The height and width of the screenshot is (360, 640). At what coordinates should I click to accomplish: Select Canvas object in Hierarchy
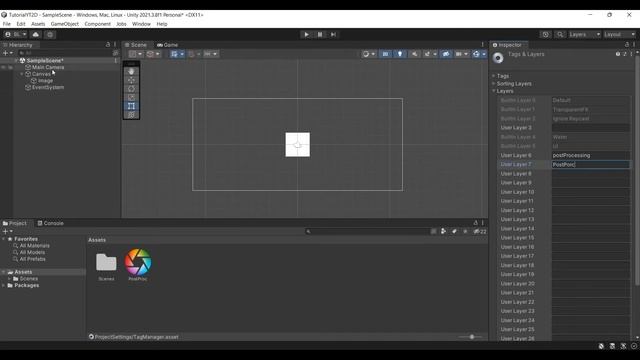point(41,74)
